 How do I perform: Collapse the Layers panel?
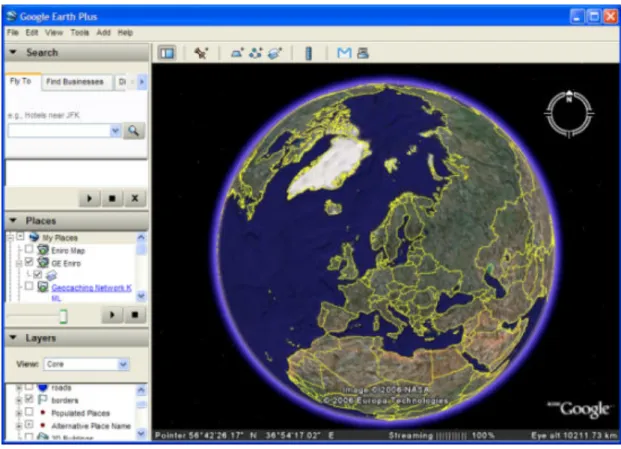click(x=13, y=337)
